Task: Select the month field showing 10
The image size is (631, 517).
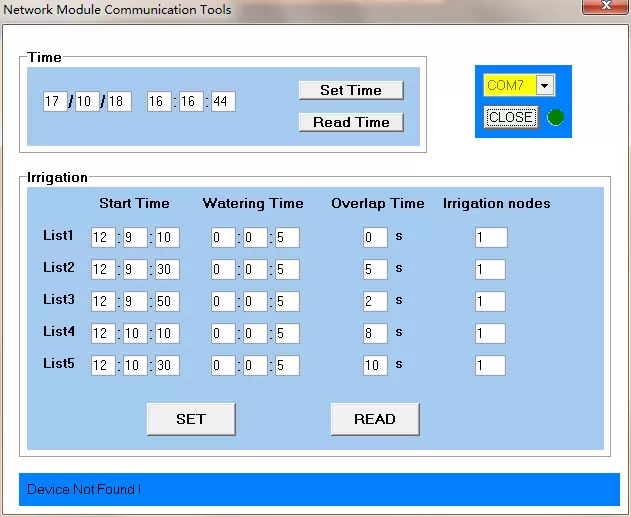Action: [x=87, y=102]
